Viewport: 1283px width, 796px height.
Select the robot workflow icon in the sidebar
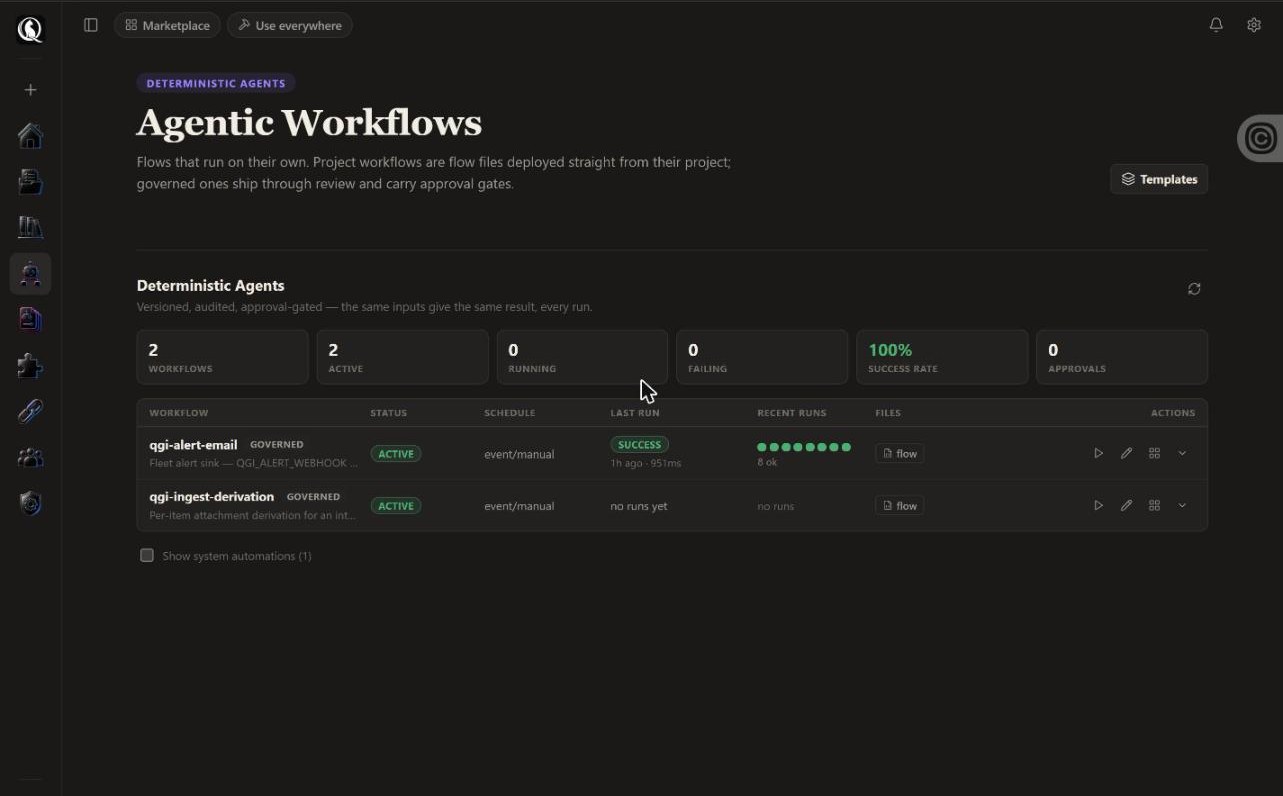coord(30,273)
